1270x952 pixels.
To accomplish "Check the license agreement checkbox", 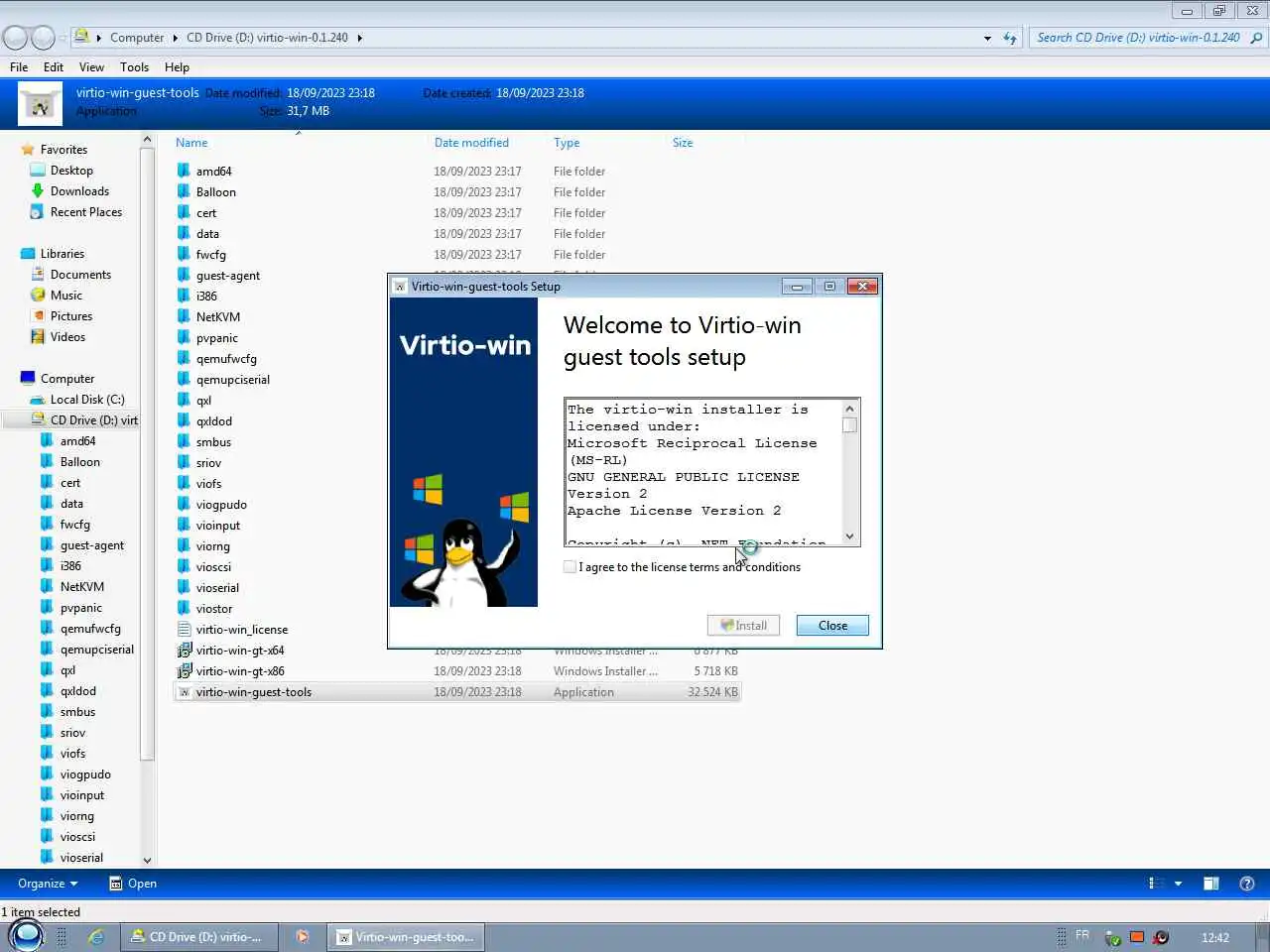I will 570,566.
